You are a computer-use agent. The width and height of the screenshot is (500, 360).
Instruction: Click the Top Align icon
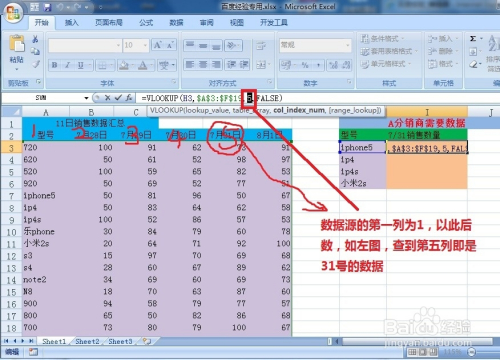click(x=190, y=45)
